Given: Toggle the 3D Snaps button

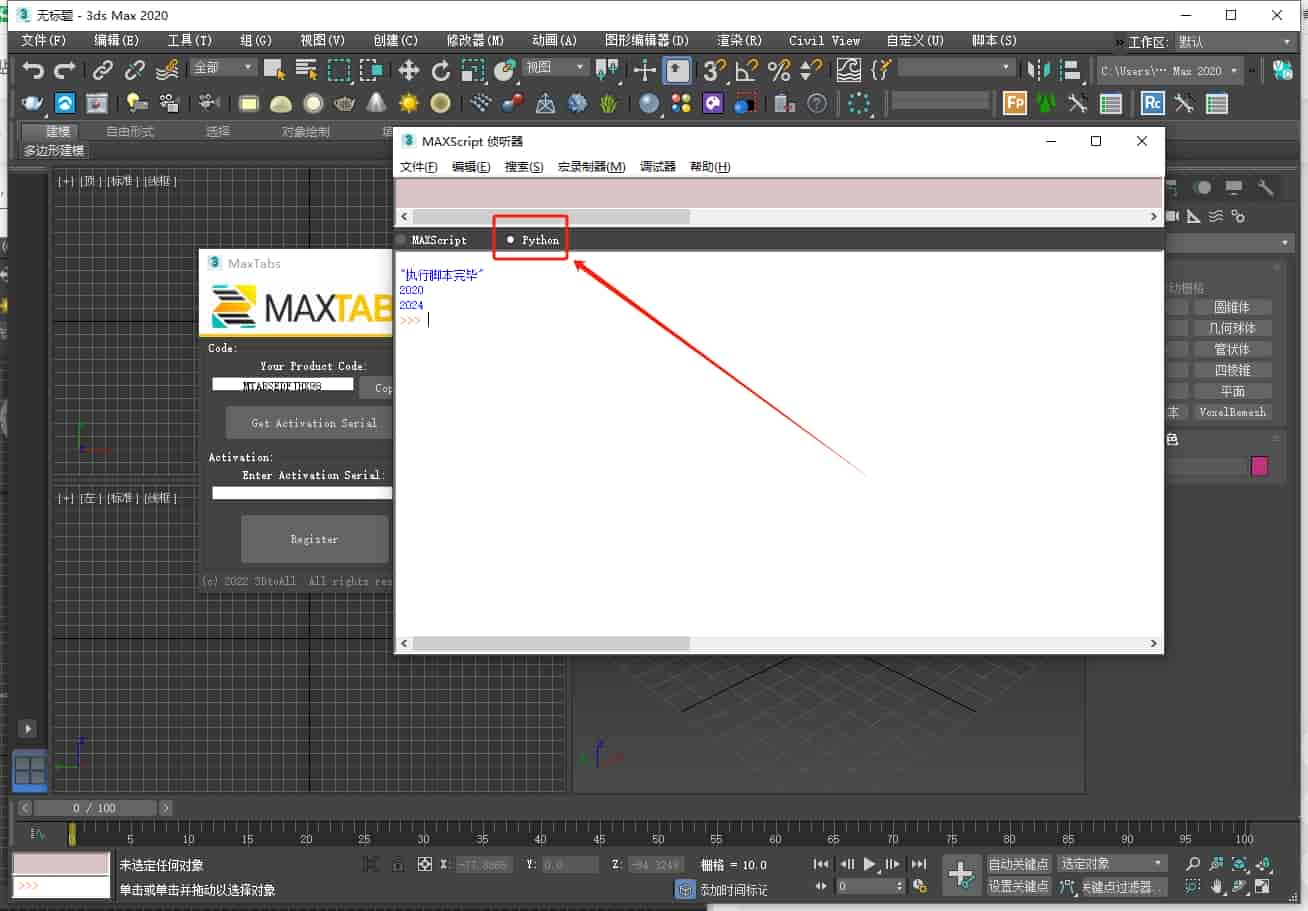Looking at the screenshot, I should [714, 70].
